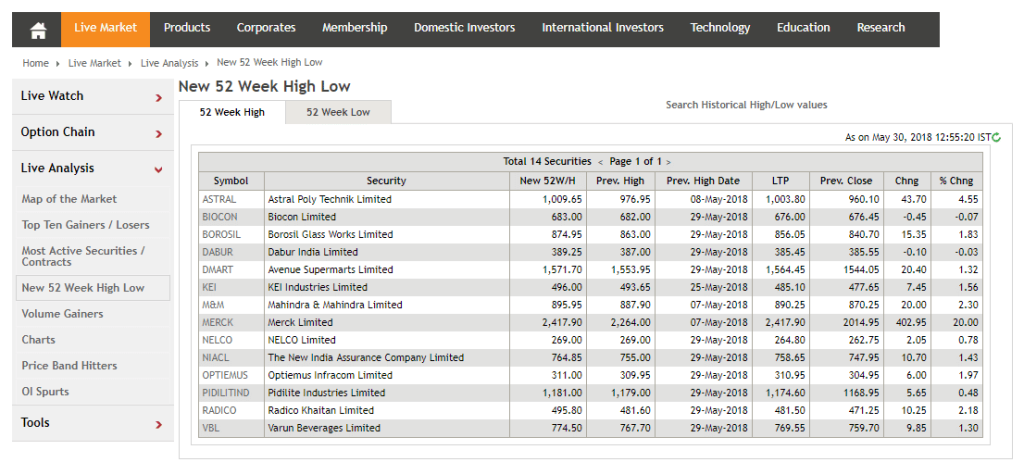Open Top Ten Gainers / Losers
The width and height of the screenshot is (1024, 462).
[86, 225]
